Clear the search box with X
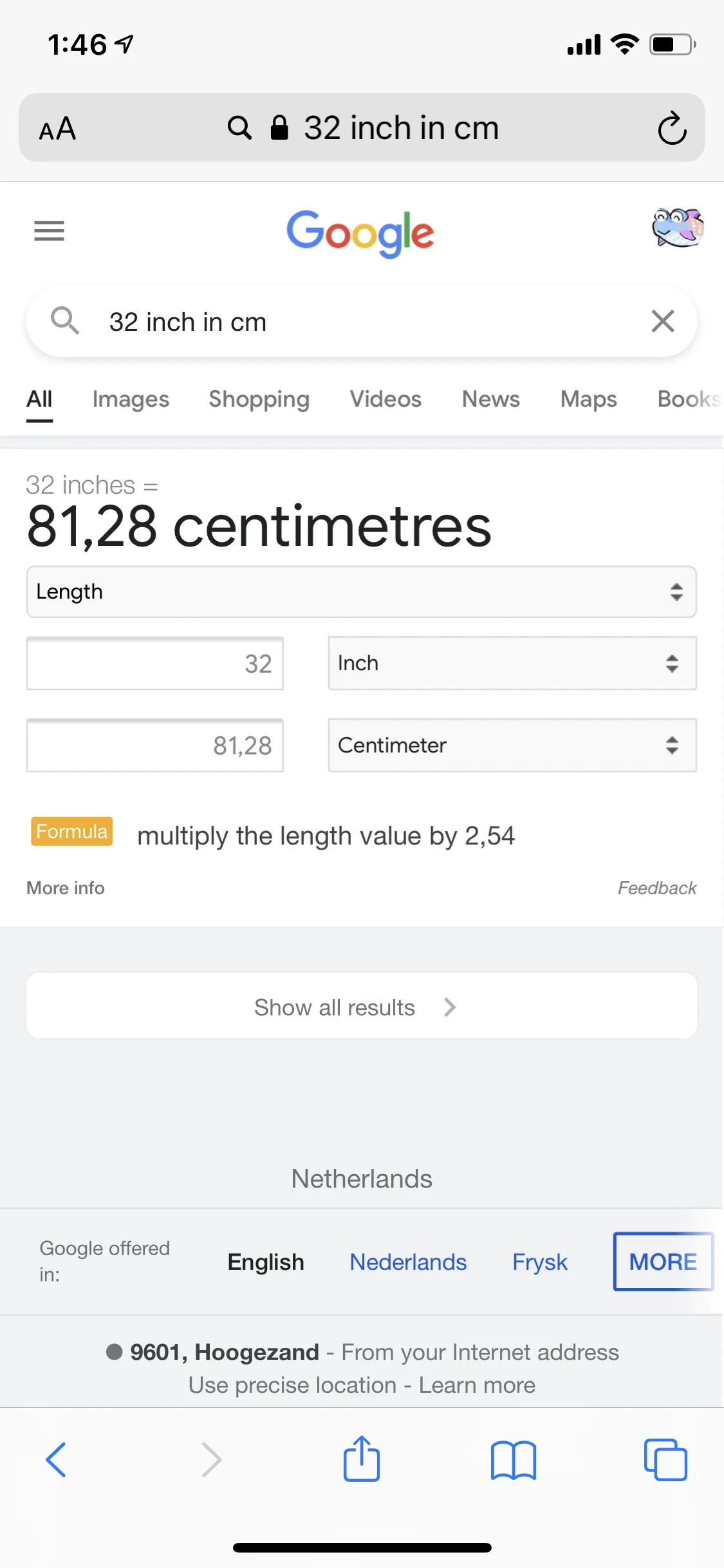This screenshot has height=1568, width=724. point(662,321)
